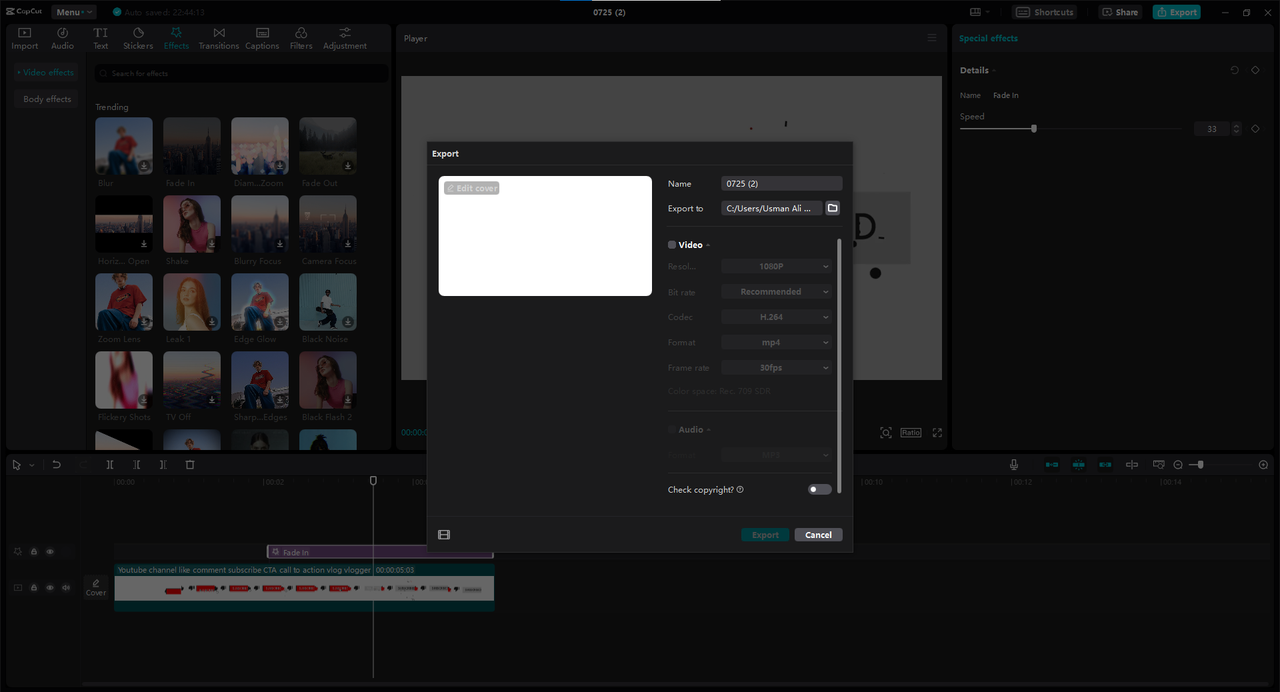The width and height of the screenshot is (1280, 692).
Task: Download the Fade Out effect
Action: click(x=348, y=166)
